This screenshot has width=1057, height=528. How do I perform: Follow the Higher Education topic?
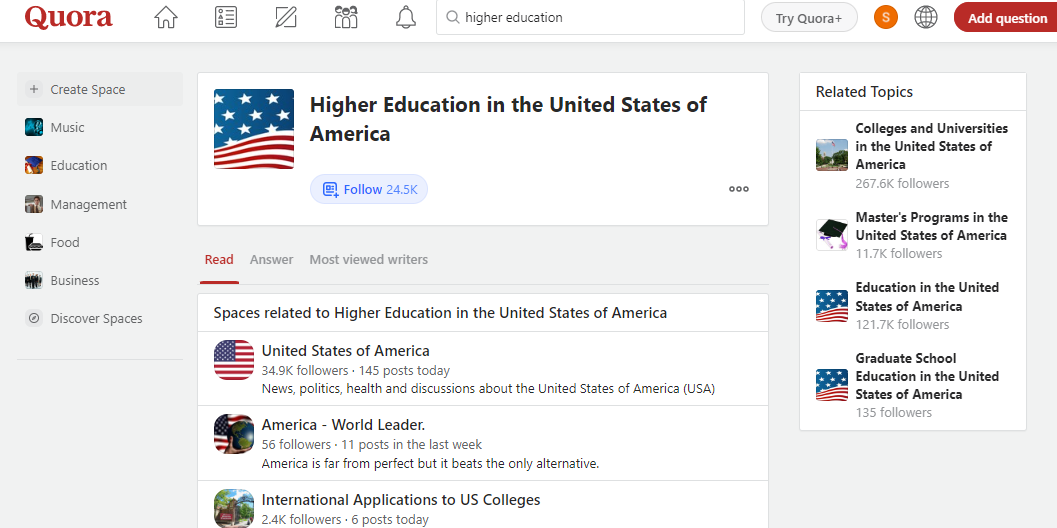point(369,189)
